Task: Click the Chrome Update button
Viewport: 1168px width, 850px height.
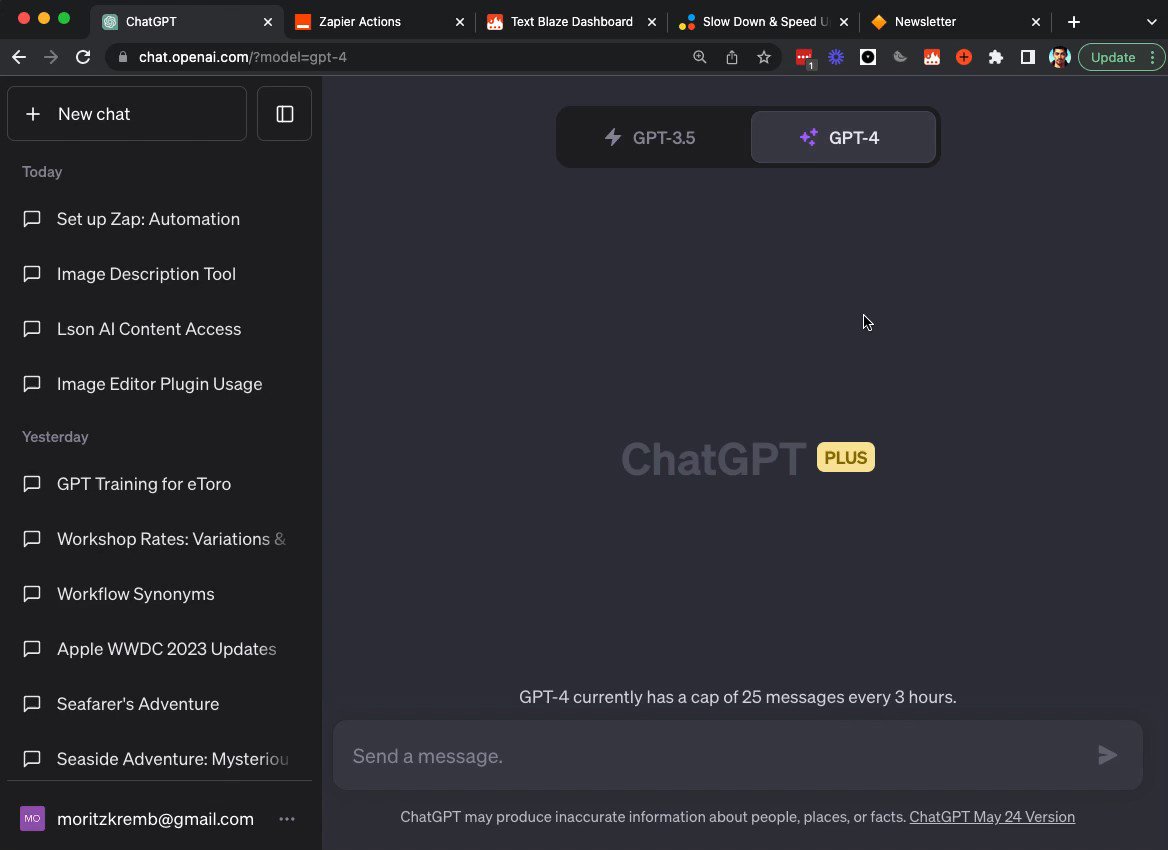Action: (1113, 57)
